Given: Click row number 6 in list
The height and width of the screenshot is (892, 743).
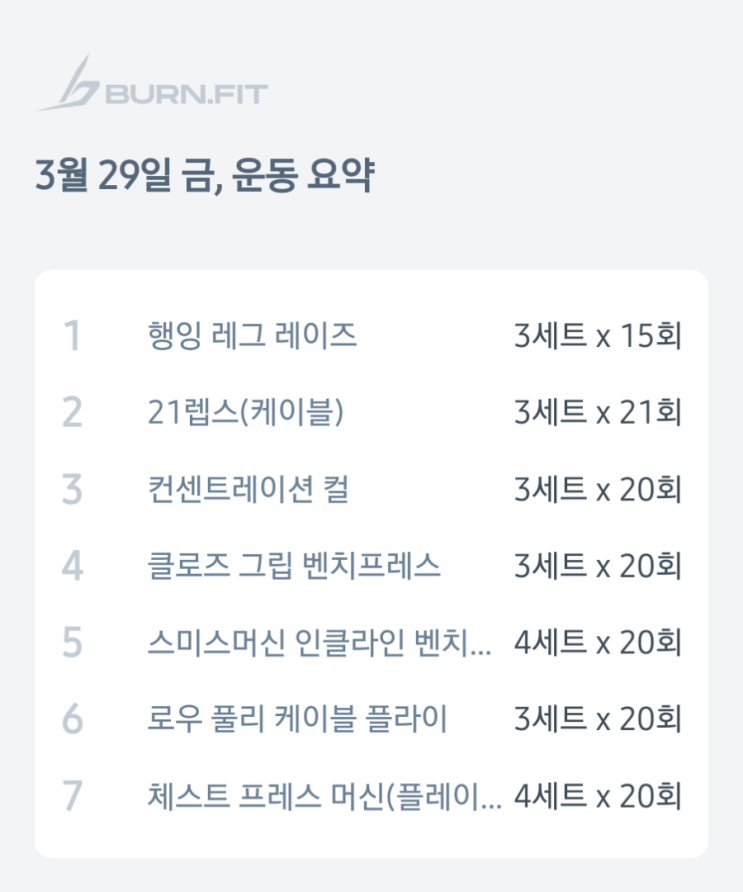Looking at the screenshot, I should tap(70, 719).
